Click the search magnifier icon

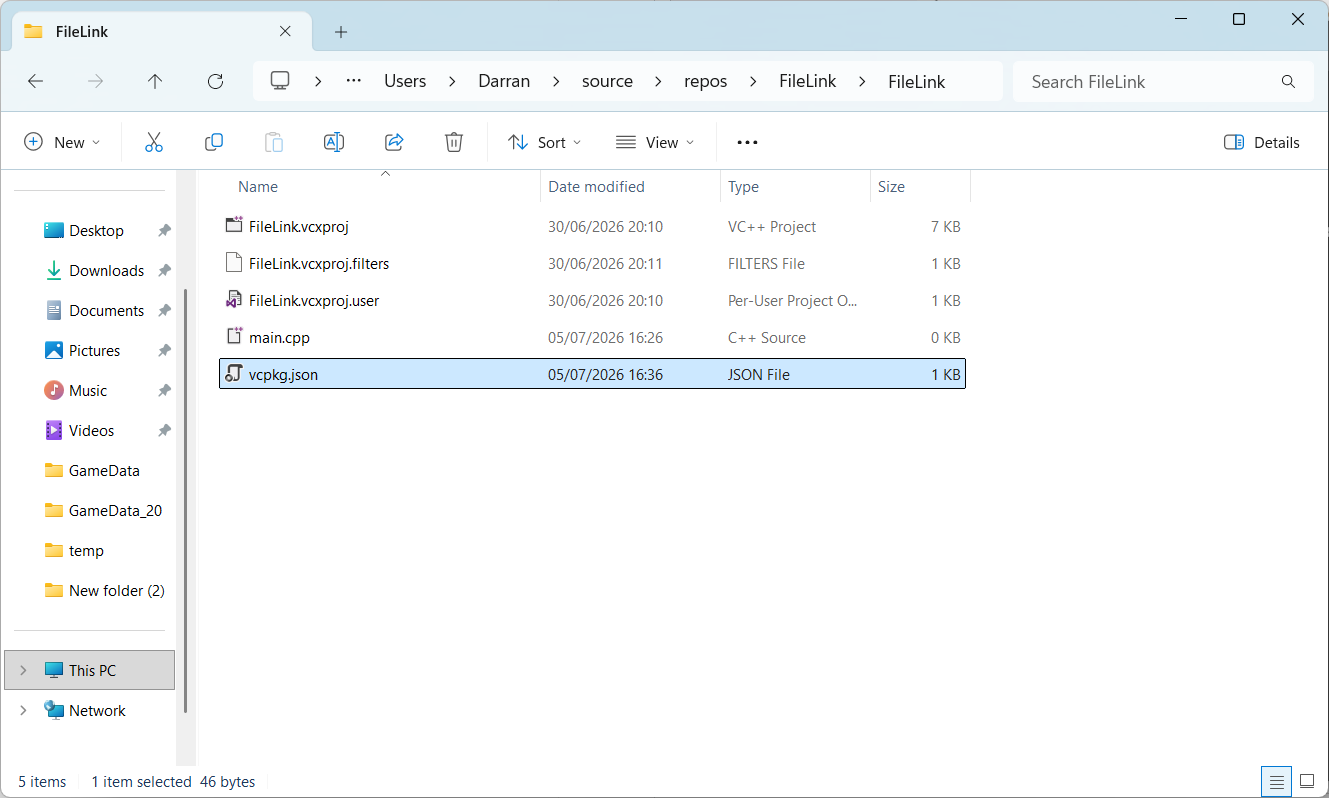pos(1288,82)
